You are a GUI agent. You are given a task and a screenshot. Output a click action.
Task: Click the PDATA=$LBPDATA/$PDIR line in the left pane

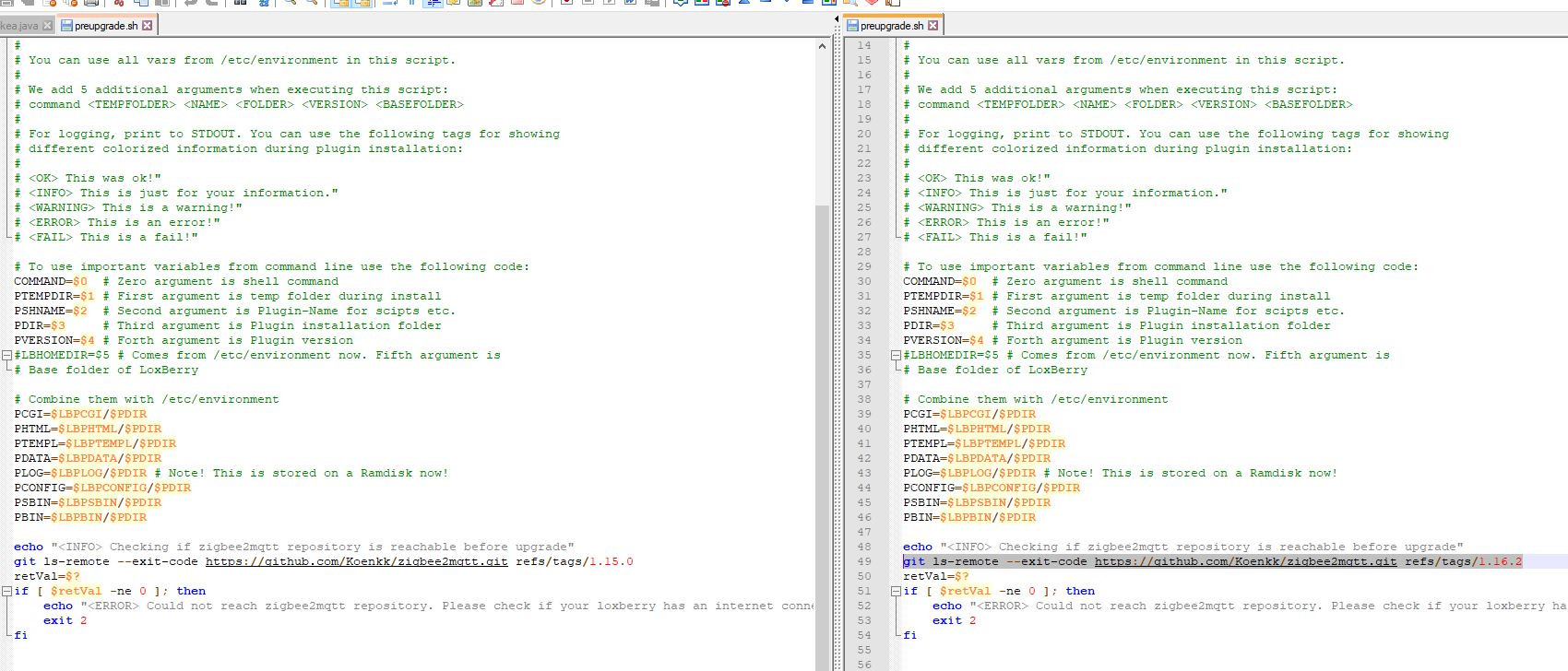point(88,458)
